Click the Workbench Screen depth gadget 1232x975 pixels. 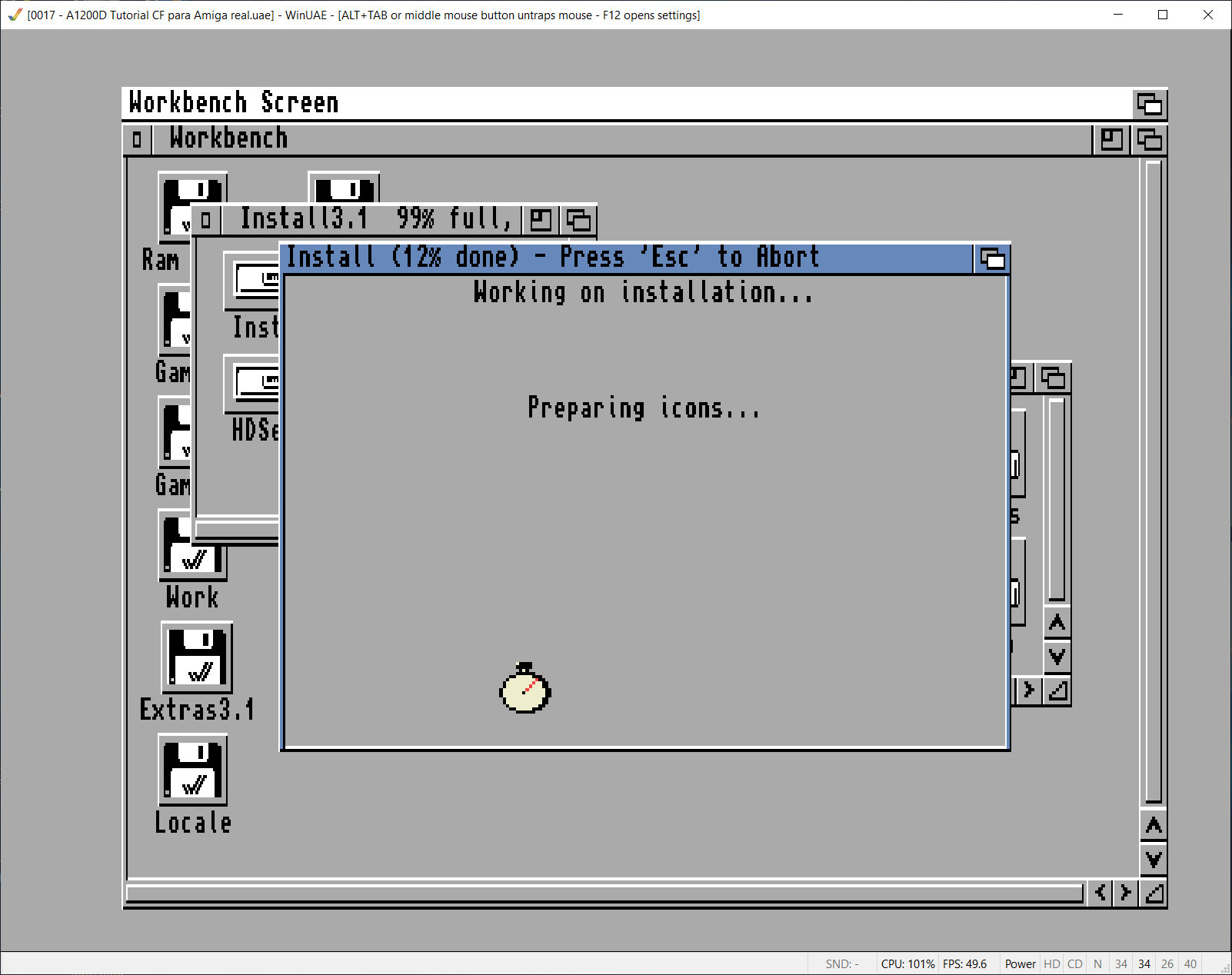click(x=1150, y=104)
